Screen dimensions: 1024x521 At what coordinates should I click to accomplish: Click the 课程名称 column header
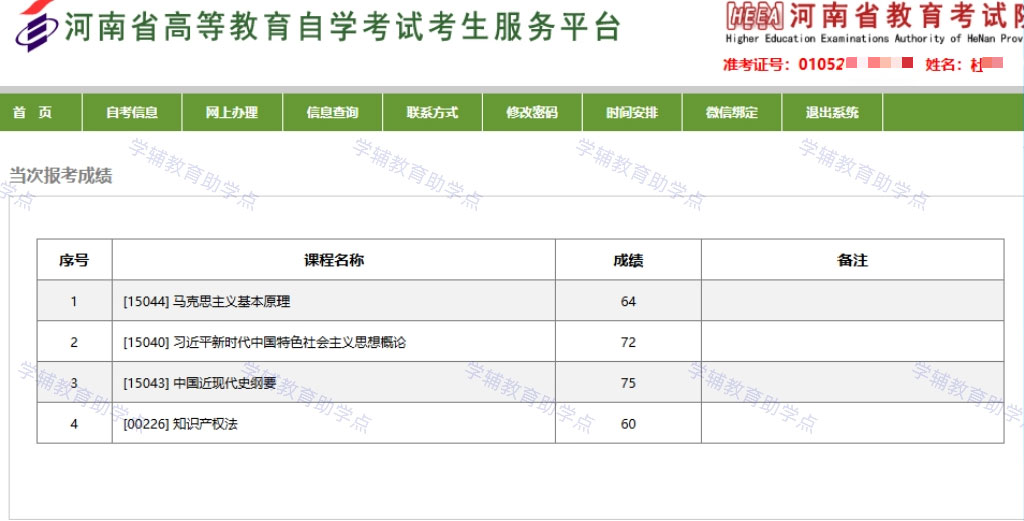click(334, 260)
